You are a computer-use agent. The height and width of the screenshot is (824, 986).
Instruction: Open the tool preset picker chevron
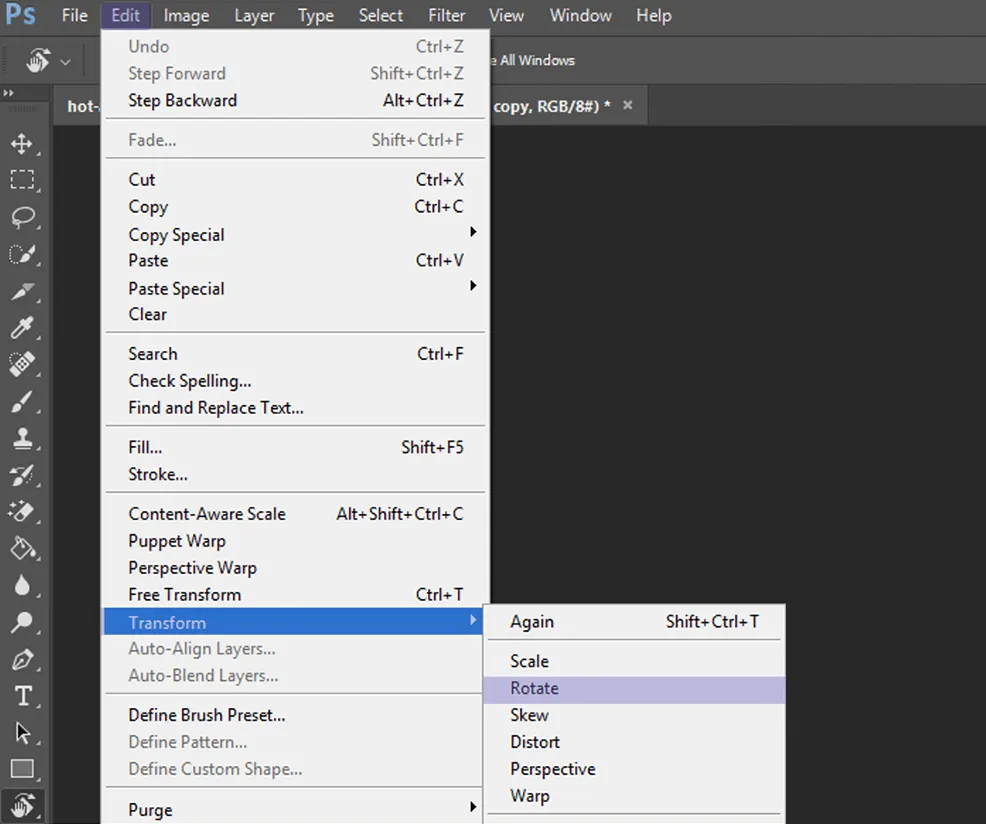point(65,62)
